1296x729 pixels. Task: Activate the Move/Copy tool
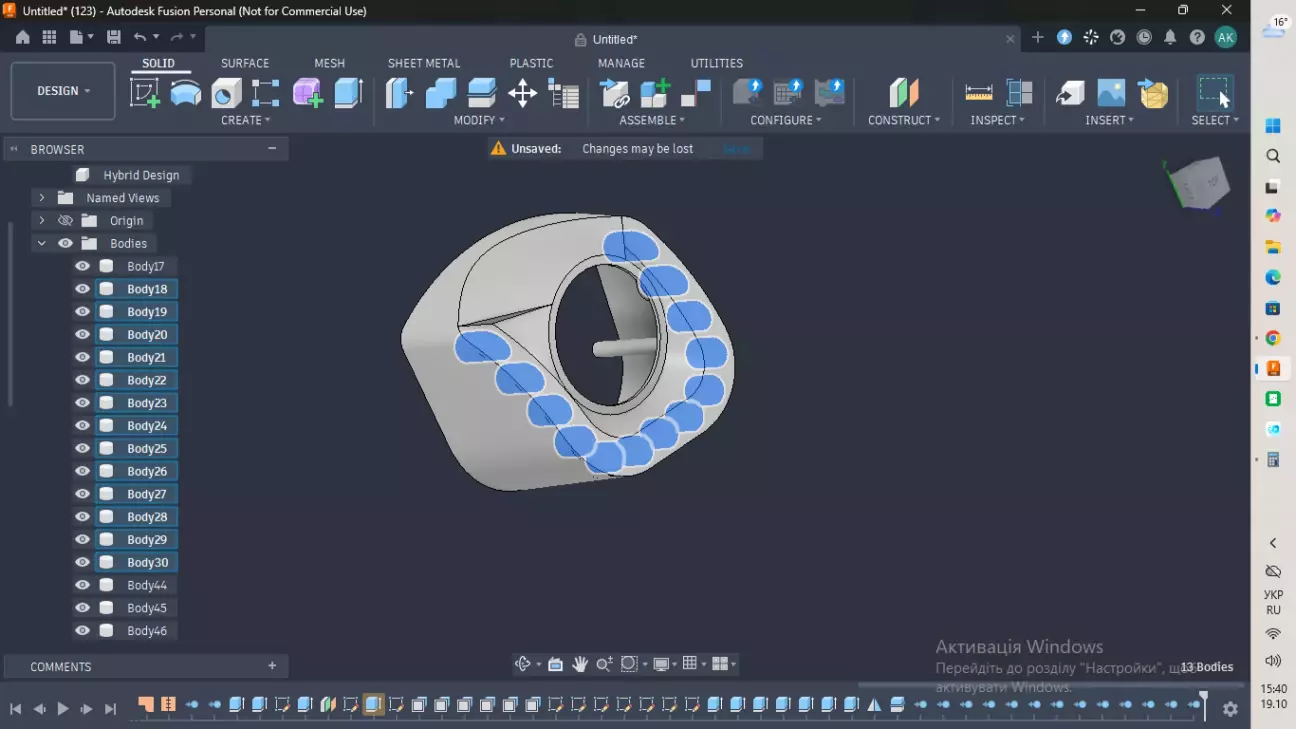point(523,94)
